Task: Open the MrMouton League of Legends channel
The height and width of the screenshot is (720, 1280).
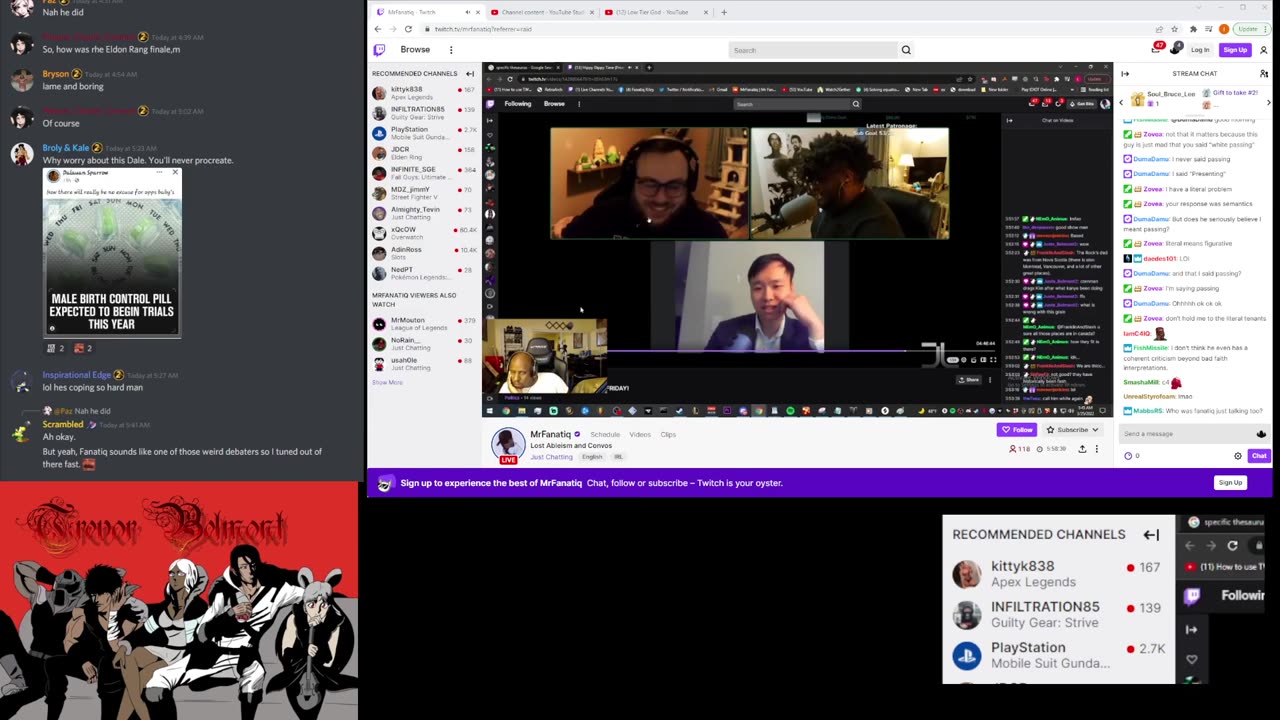Action: [x=423, y=324]
